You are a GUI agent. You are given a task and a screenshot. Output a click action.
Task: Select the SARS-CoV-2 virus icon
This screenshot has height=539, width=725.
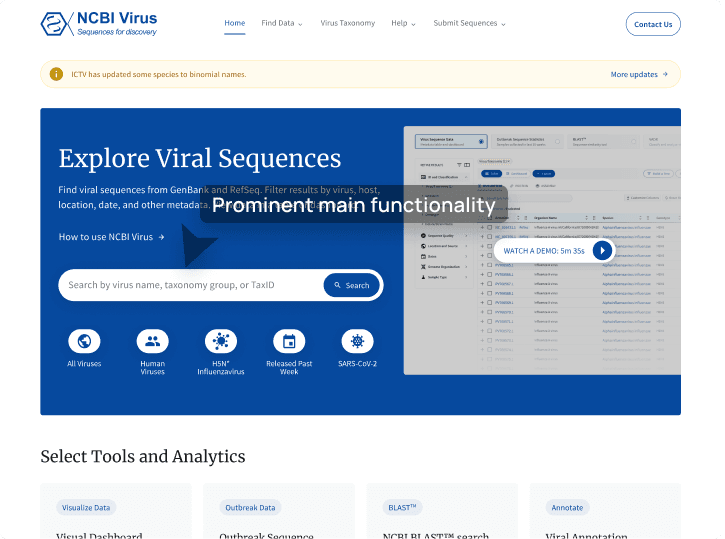[357, 341]
